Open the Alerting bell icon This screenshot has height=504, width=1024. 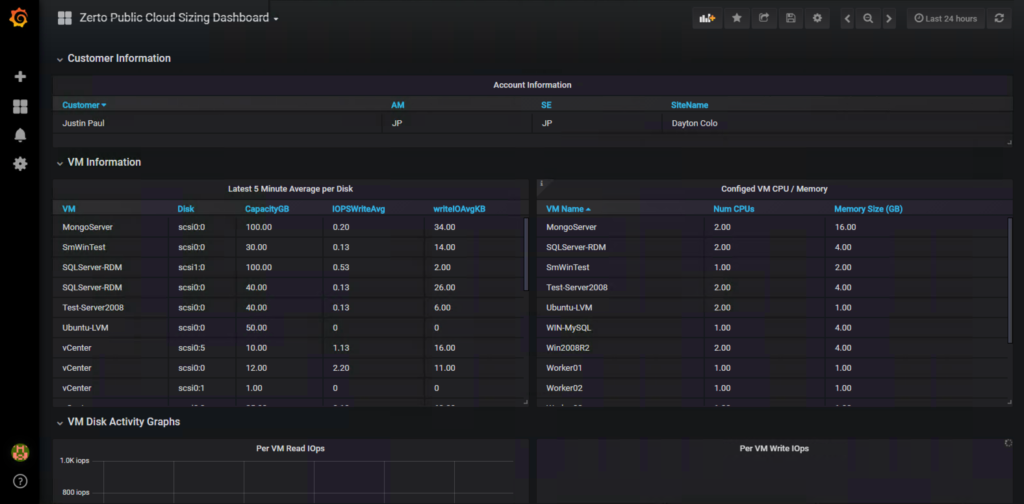pyautogui.click(x=20, y=135)
